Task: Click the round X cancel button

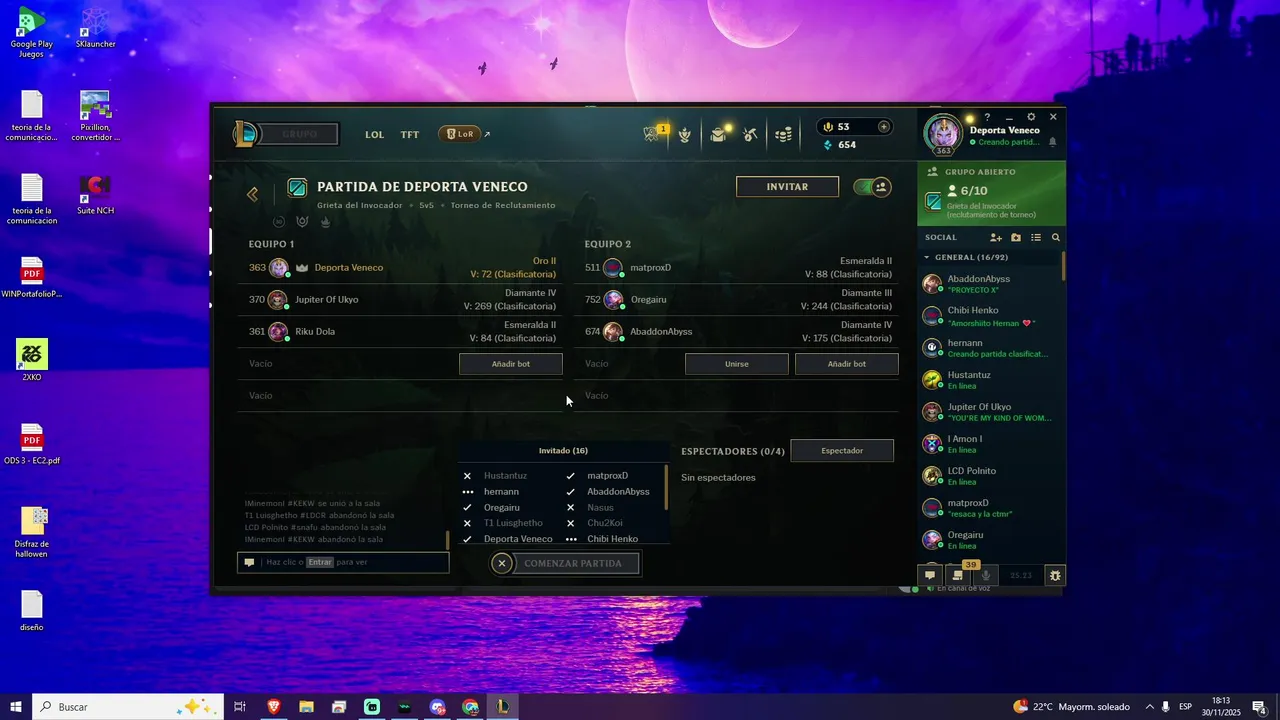Action: point(502,563)
